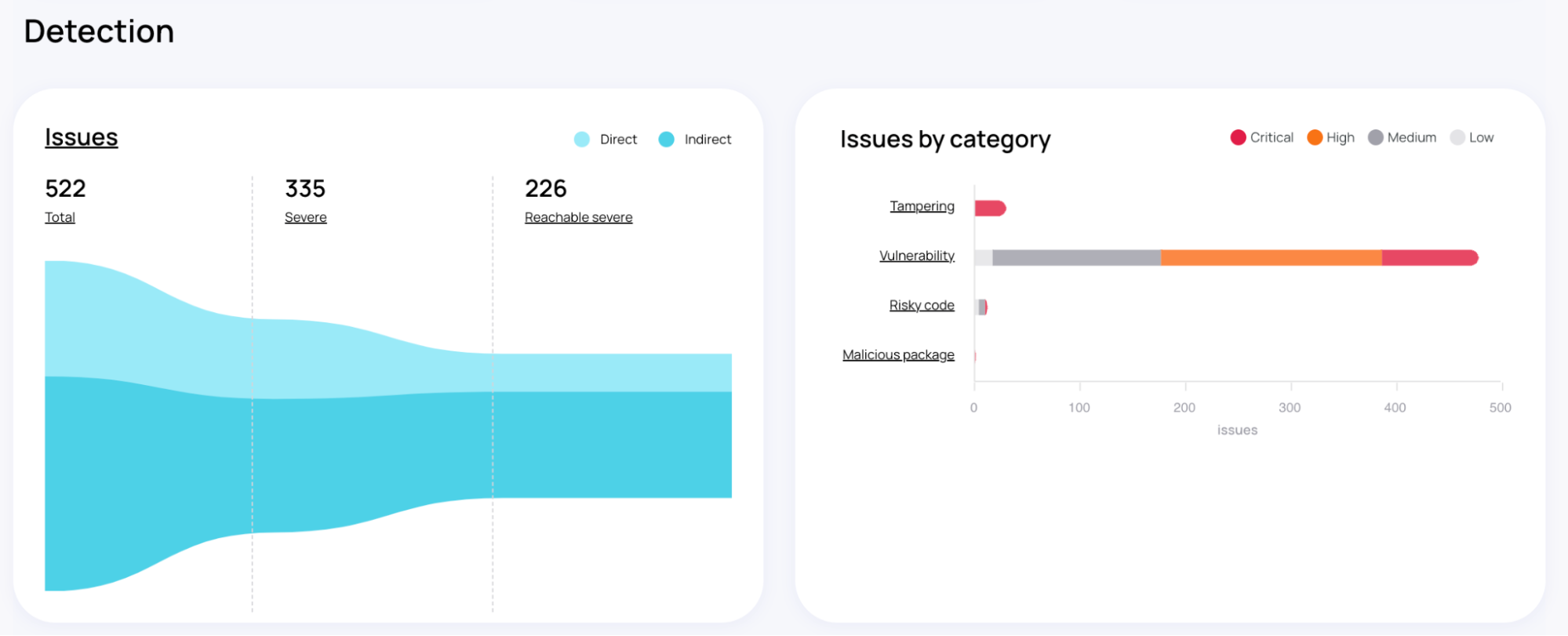Viewport: 1568px width, 636px height.
Task: Toggle the Indirect legend dot
Action: tap(666, 140)
